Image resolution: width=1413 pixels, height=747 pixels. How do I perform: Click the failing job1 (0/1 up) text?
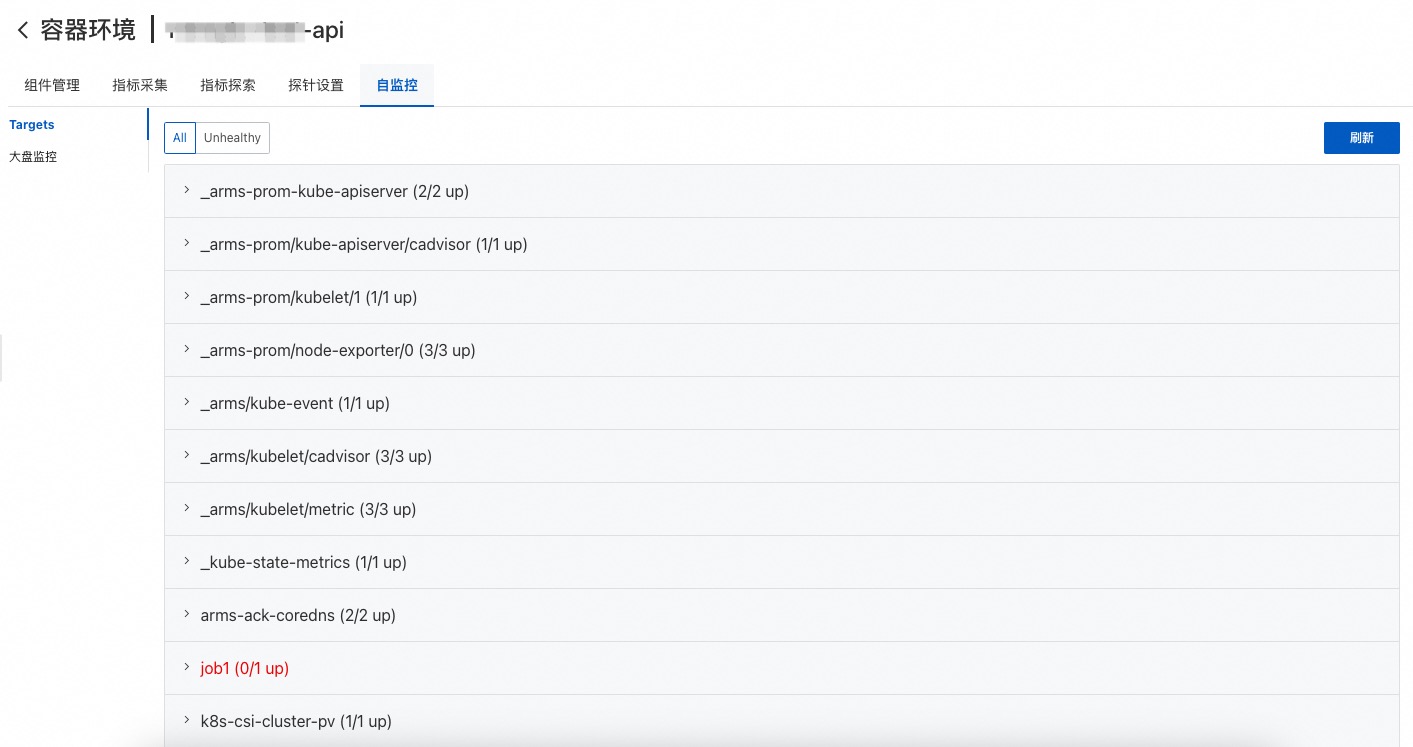245,668
